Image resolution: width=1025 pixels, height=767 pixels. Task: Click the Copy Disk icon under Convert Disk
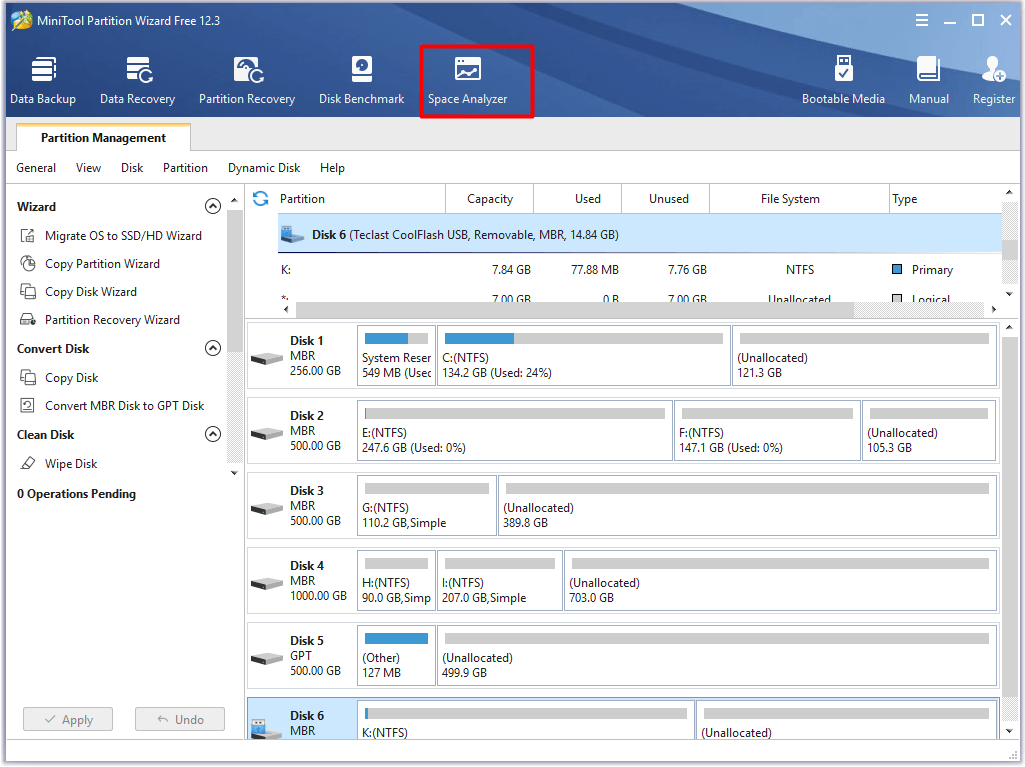click(27, 377)
